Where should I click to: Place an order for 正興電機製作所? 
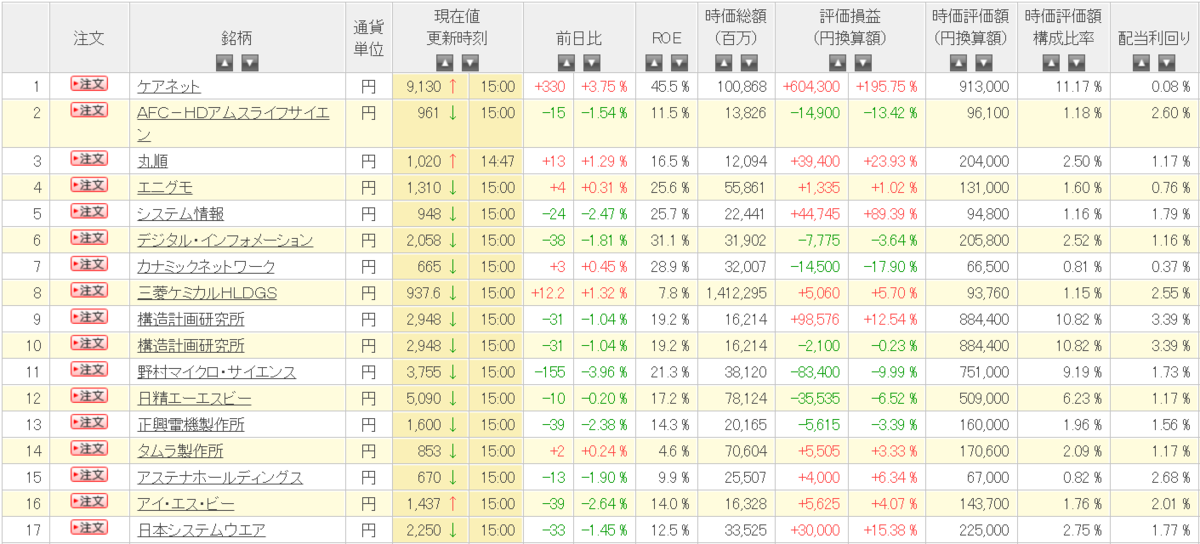(x=89, y=422)
